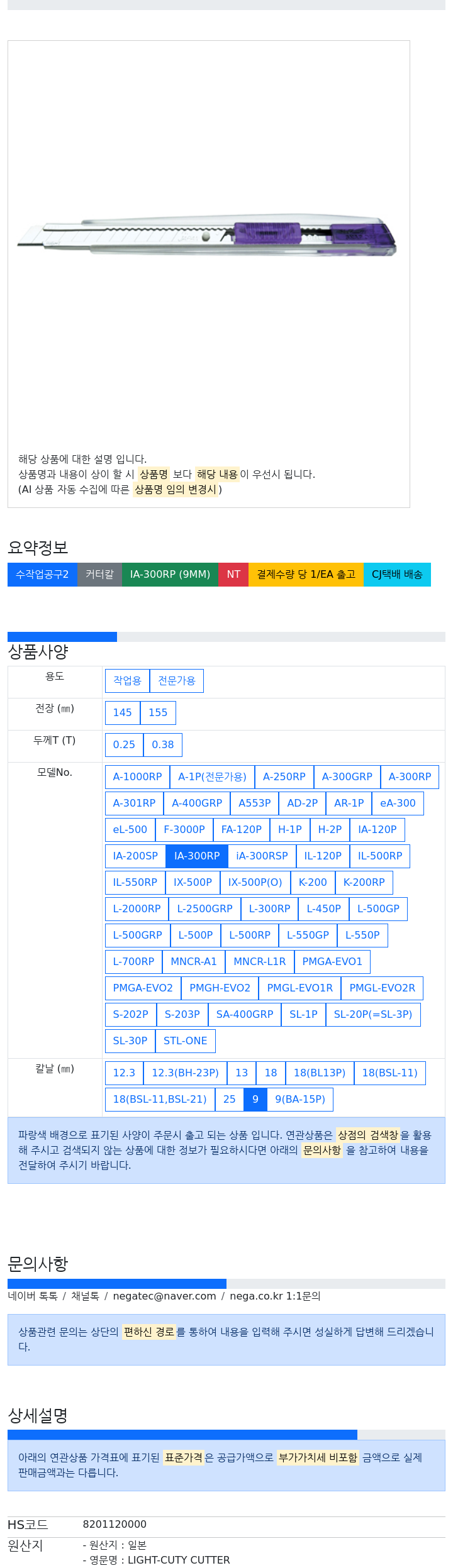Select the highlighted IA-300RP model
Screen dimensions: 453x1568
click(197, 856)
